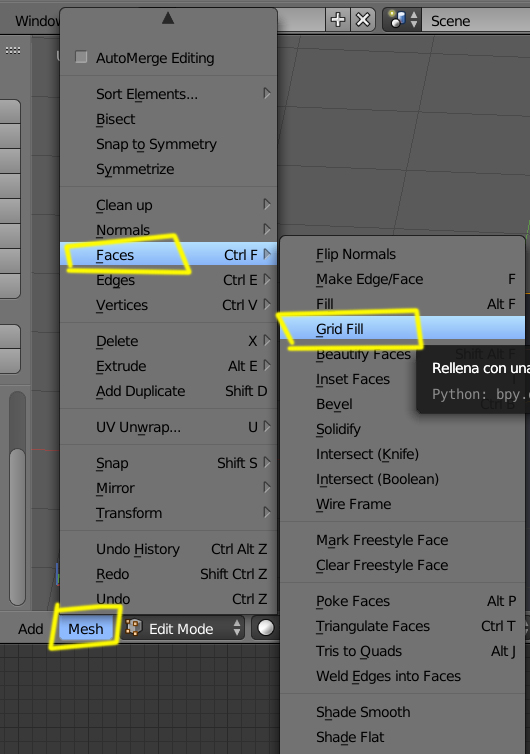Screen dimensions: 530x754
Task: Open the Window menu in top bar
Action: pyautogui.click(x=37, y=21)
